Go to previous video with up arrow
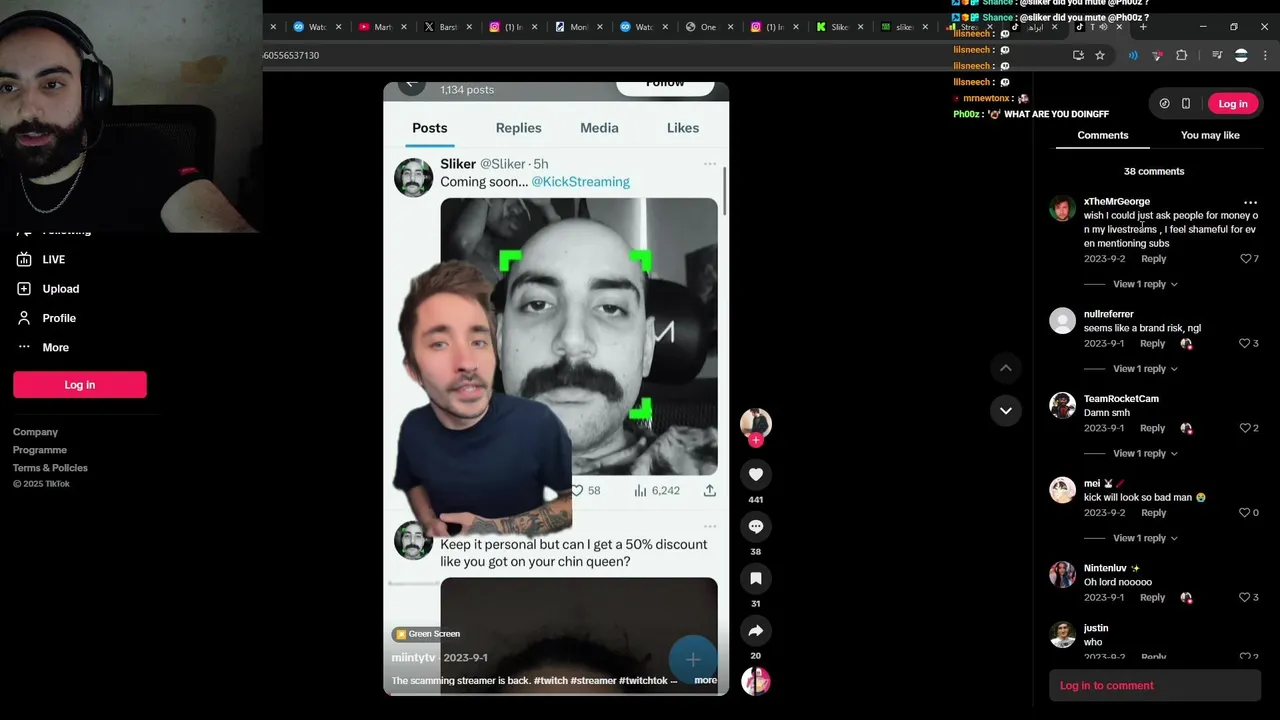The height and width of the screenshot is (720, 1280). pyautogui.click(x=1006, y=368)
